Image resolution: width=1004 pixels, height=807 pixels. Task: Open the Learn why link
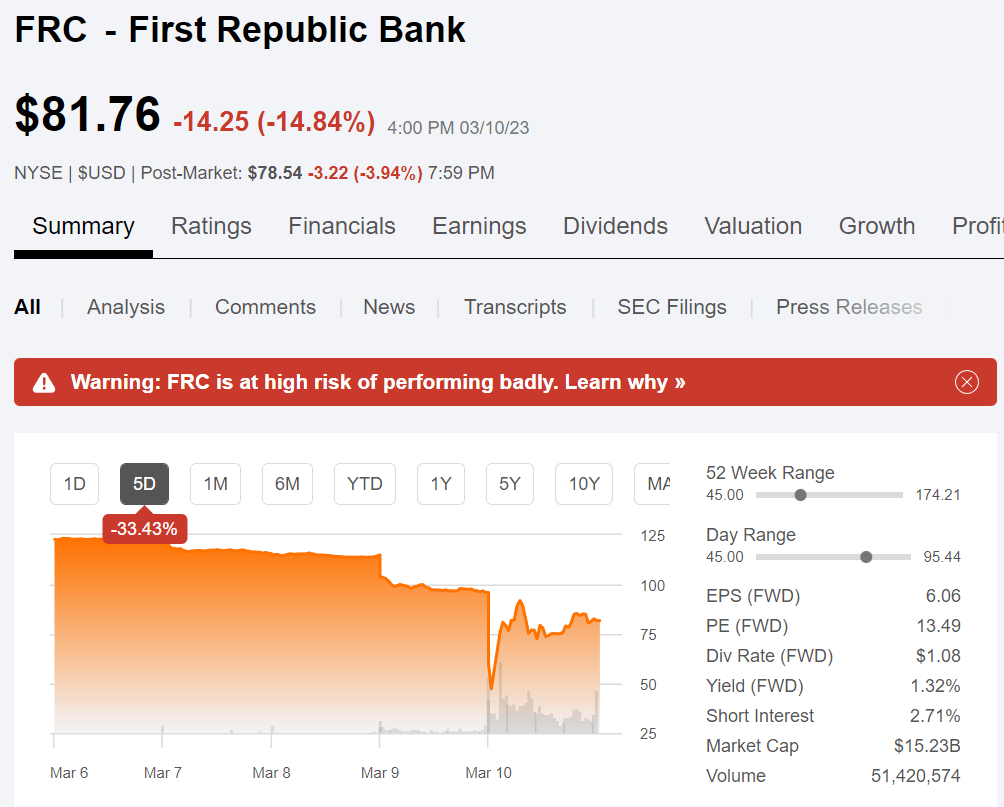click(625, 382)
